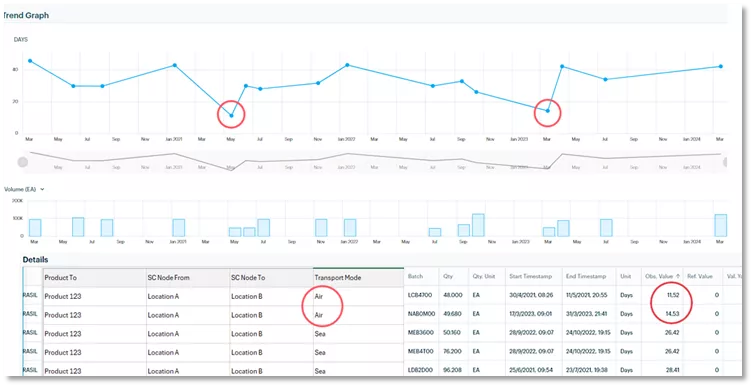Viewport: 753px width, 387px height.
Task: Click the March 2024 volume bar
Action: [x=721, y=225]
